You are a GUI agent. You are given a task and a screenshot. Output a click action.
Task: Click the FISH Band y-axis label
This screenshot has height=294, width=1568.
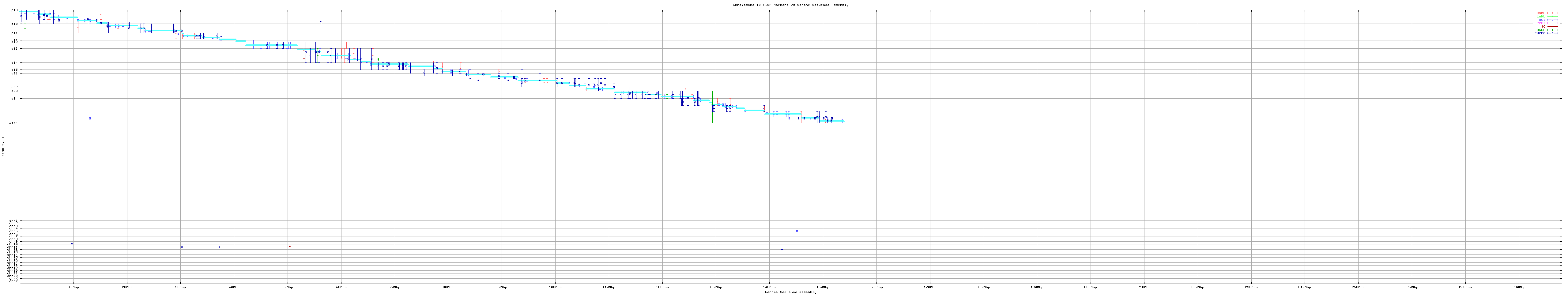coord(3,147)
